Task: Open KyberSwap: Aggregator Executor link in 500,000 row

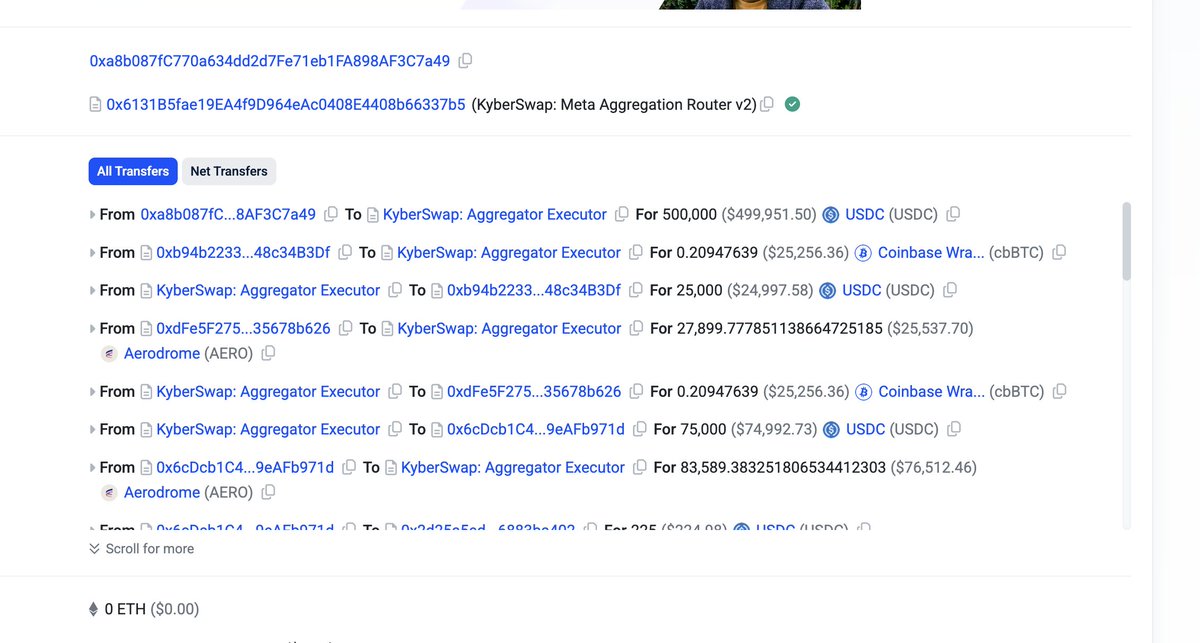Action: (x=495, y=214)
